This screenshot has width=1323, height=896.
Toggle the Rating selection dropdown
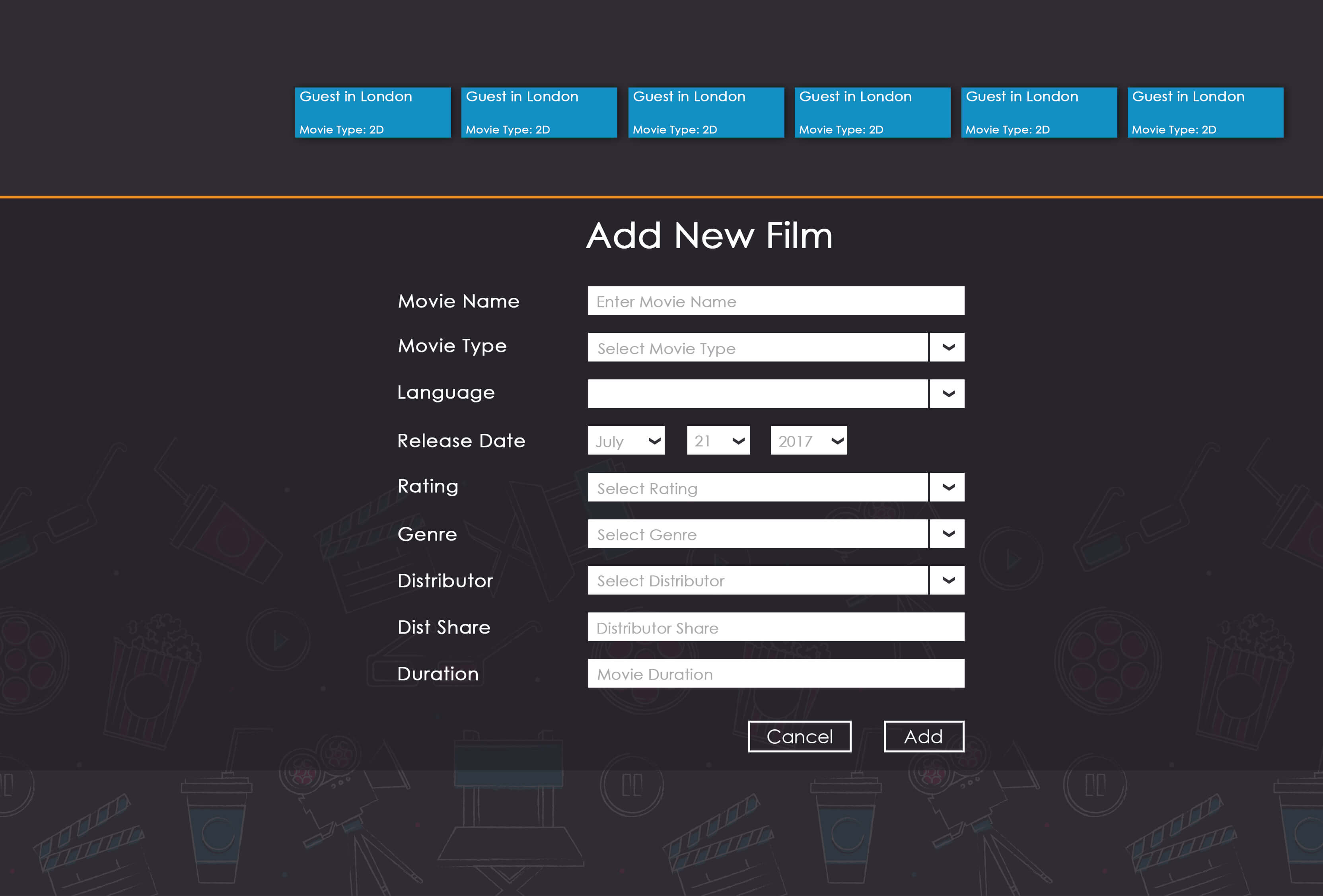947,487
